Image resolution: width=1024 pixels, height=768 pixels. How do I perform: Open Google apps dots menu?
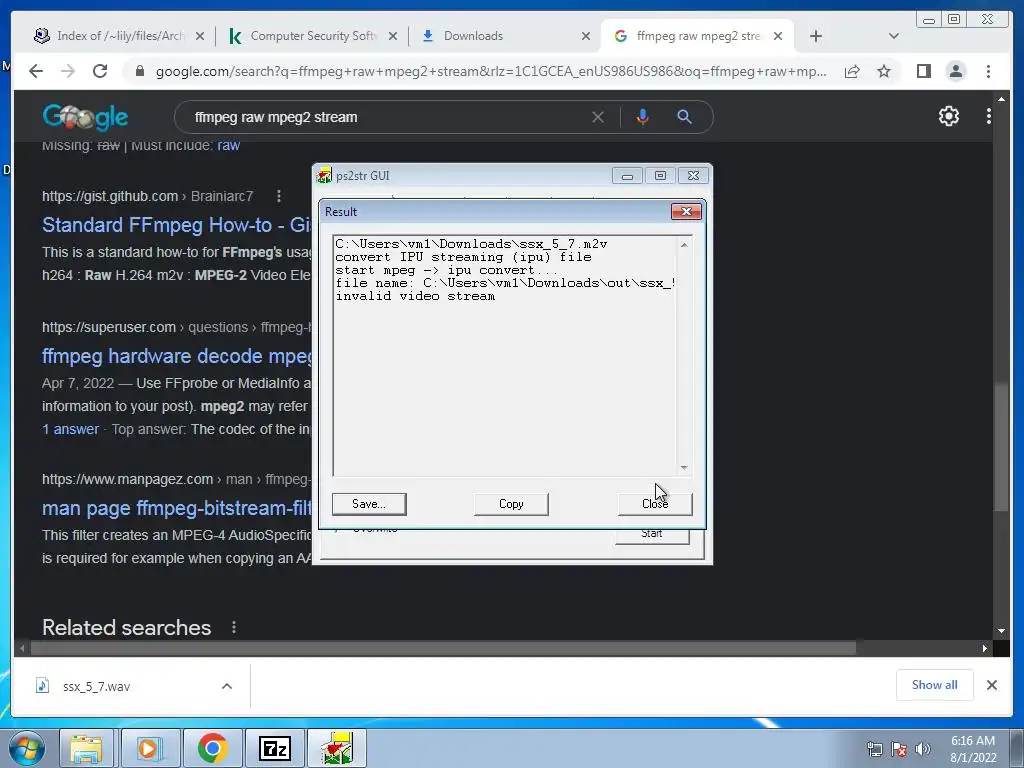[x=988, y=116]
